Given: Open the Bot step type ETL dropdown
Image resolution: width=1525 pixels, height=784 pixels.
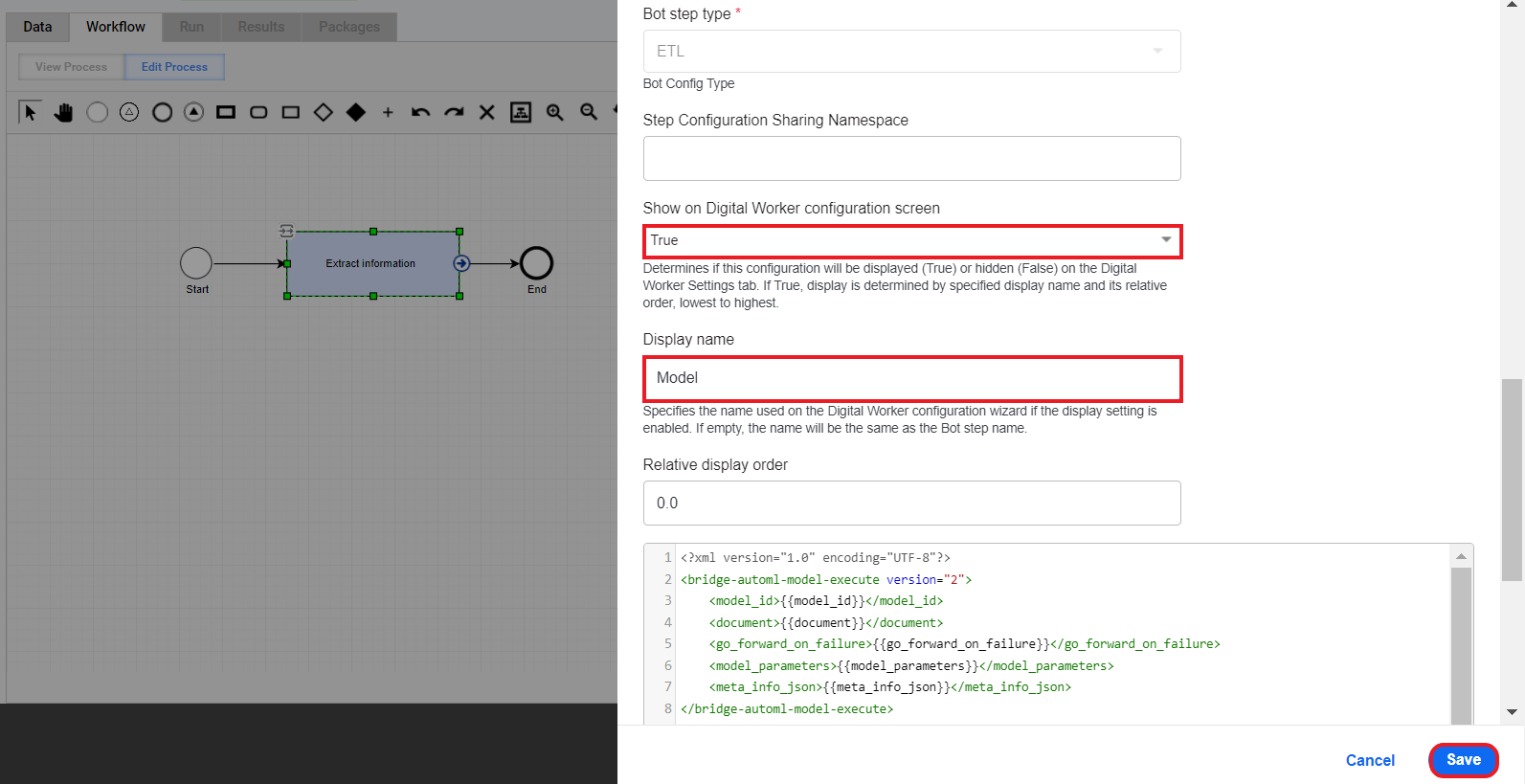Looking at the screenshot, I should [x=911, y=51].
